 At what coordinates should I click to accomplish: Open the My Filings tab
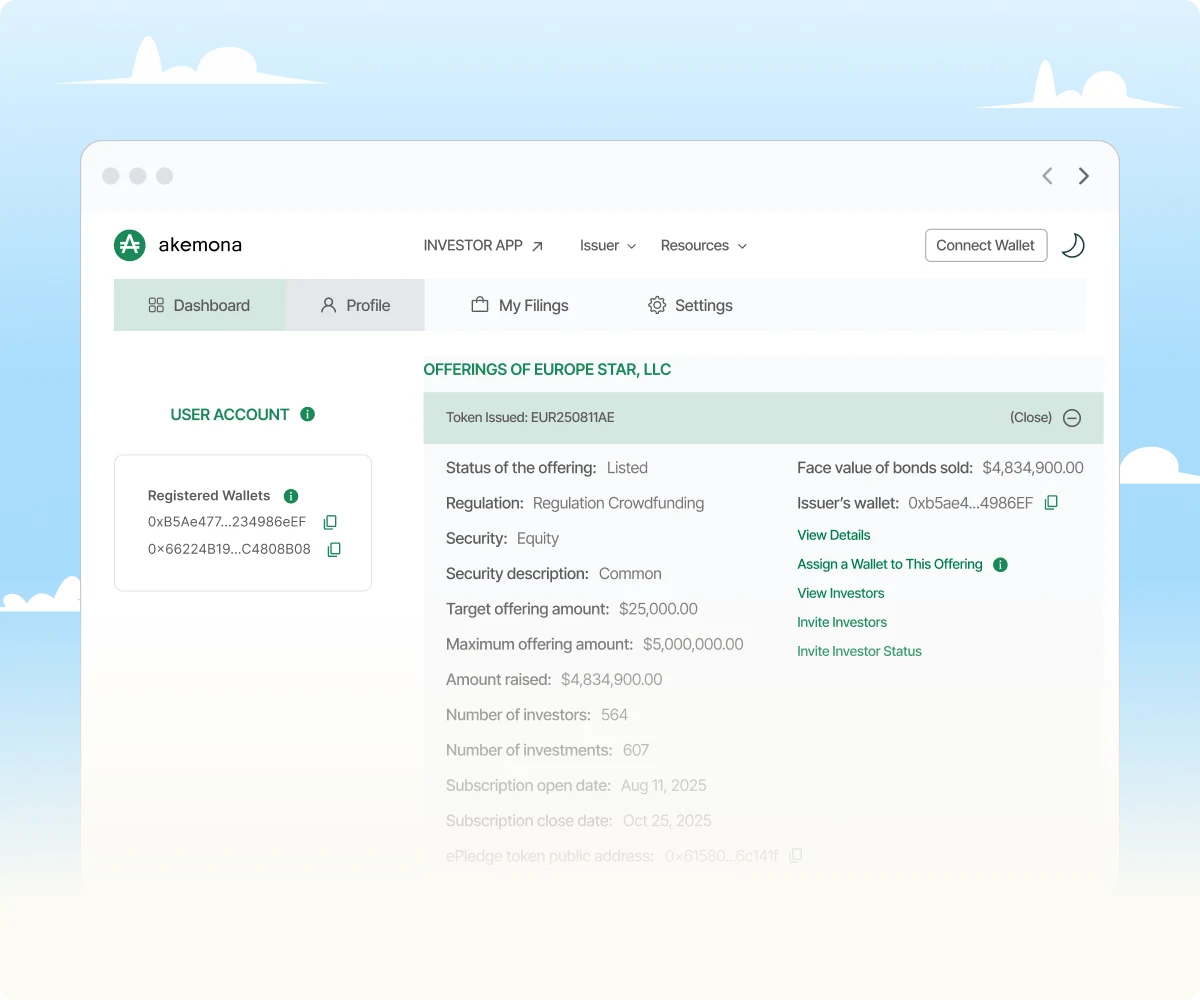click(520, 306)
